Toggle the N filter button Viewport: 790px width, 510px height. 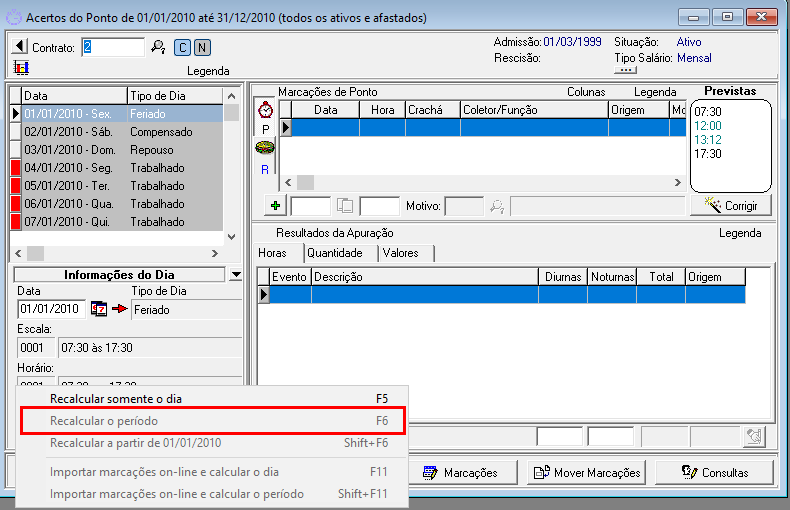point(201,47)
